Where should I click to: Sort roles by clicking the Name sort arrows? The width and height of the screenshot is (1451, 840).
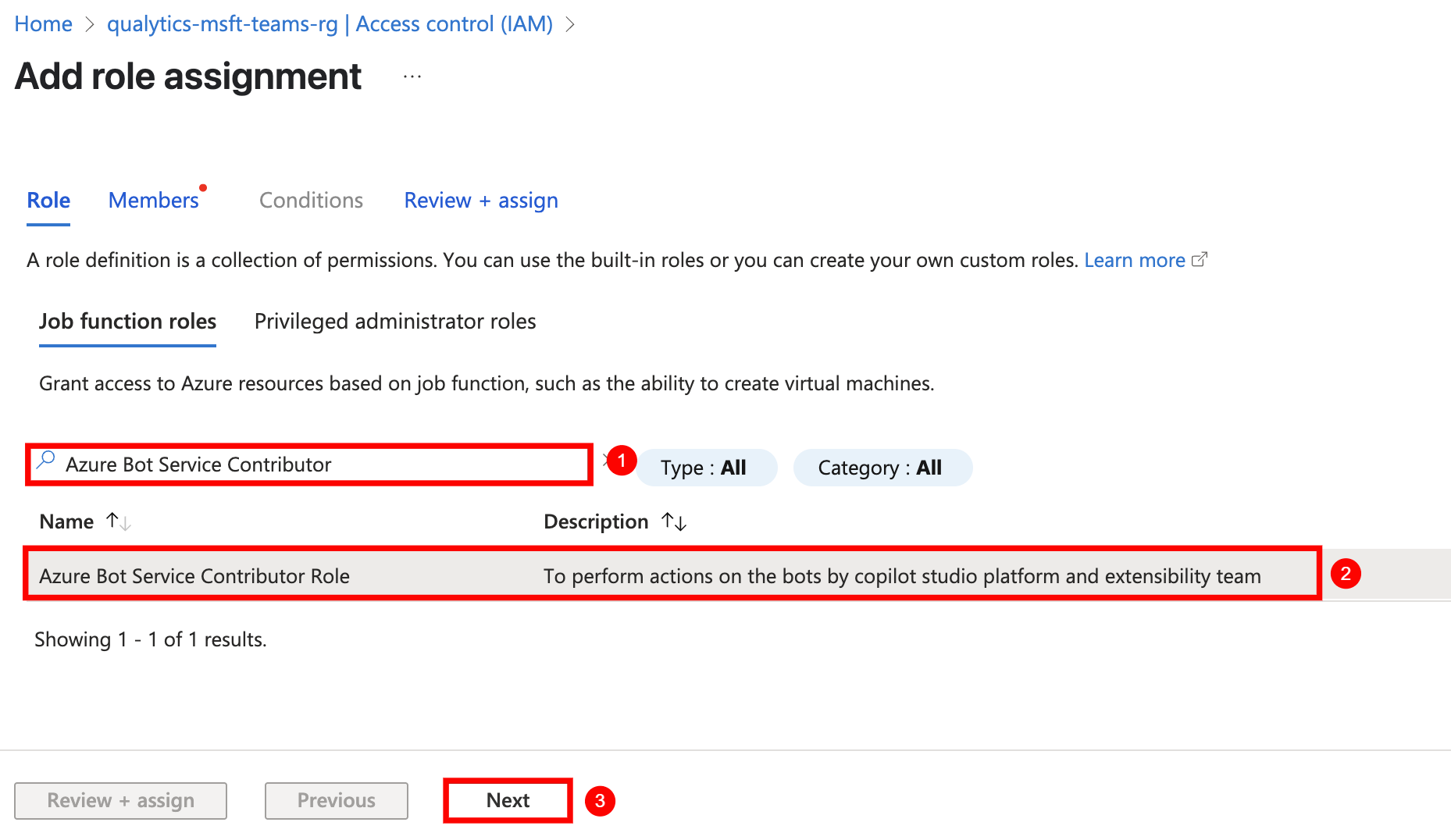(118, 521)
